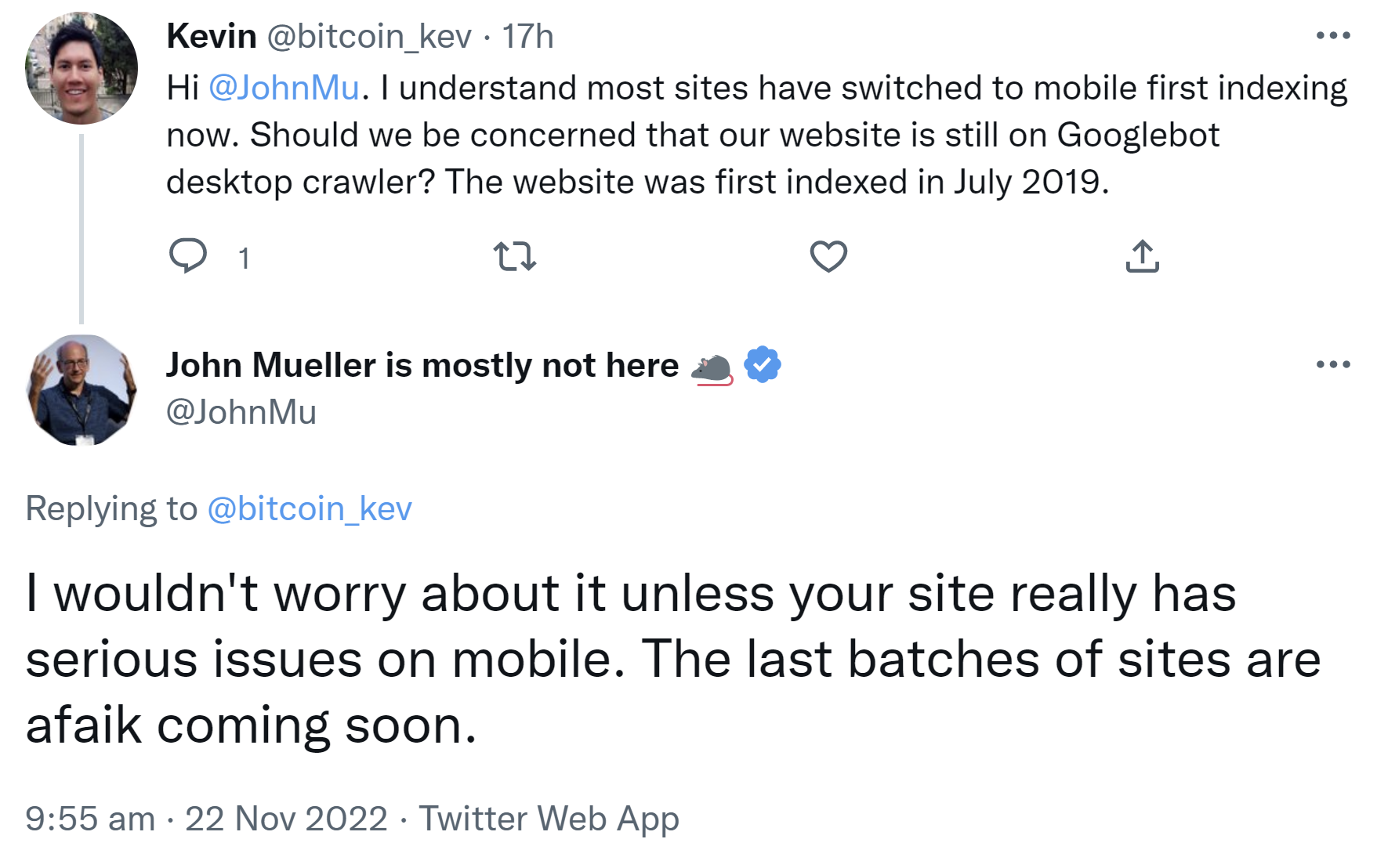Click the @JohnMu handle under the display name
The image size is (1377, 868).
[x=240, y=411]
